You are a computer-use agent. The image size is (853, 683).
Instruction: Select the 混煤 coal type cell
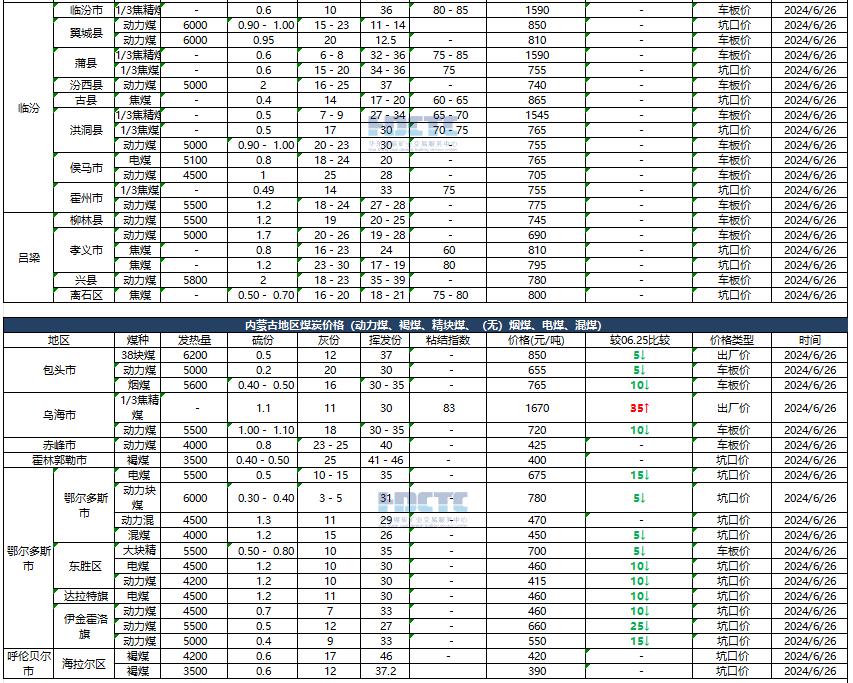tap(138, 535)
